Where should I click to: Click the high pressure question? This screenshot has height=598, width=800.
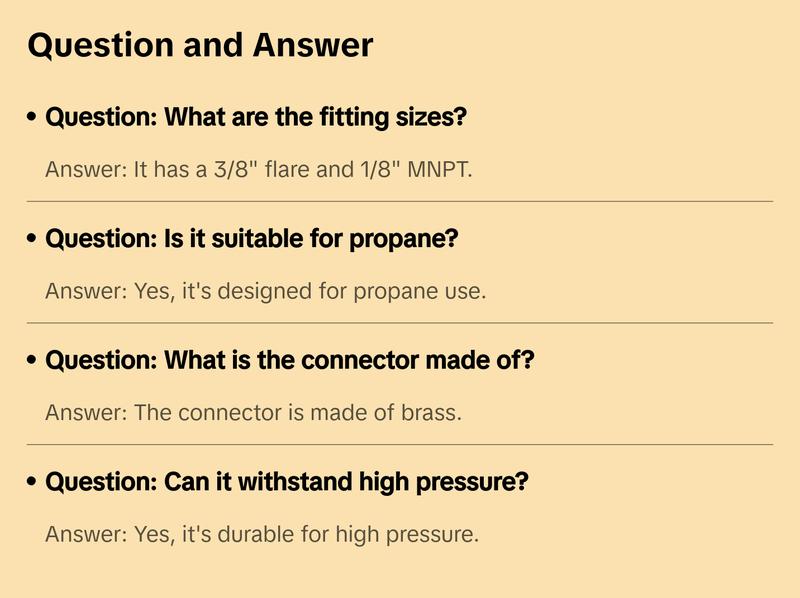click(287, 482)
